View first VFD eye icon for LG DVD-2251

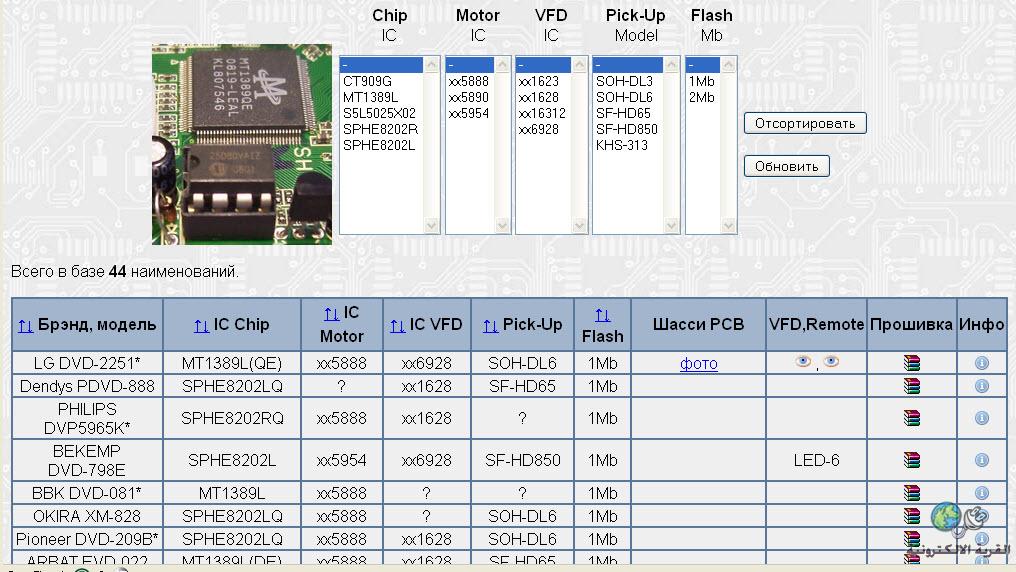[803, 361]
